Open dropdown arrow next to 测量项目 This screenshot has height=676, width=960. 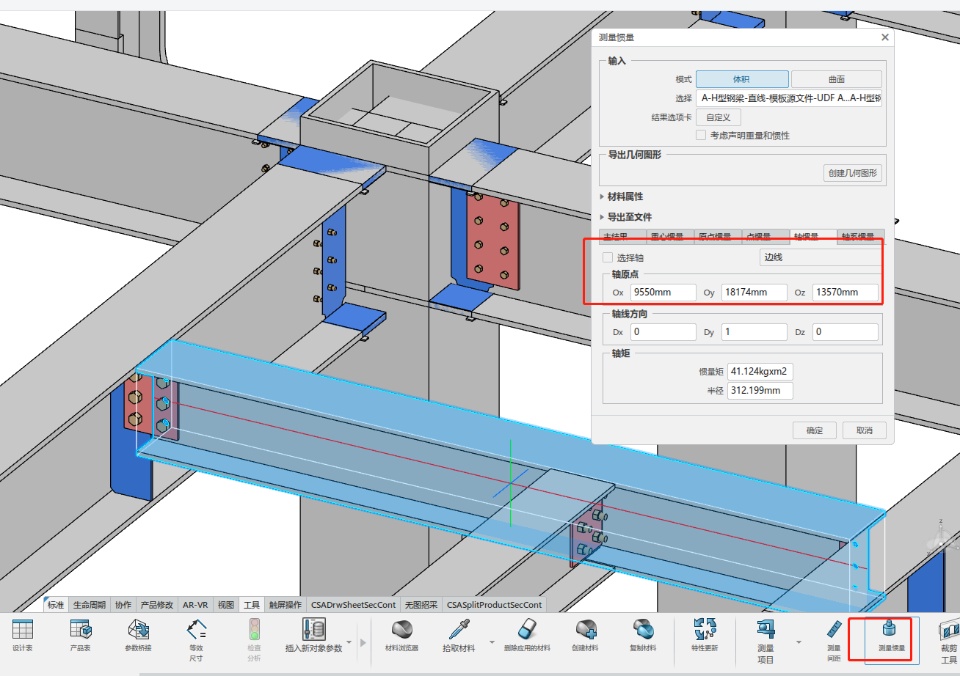tap(798, 642)
